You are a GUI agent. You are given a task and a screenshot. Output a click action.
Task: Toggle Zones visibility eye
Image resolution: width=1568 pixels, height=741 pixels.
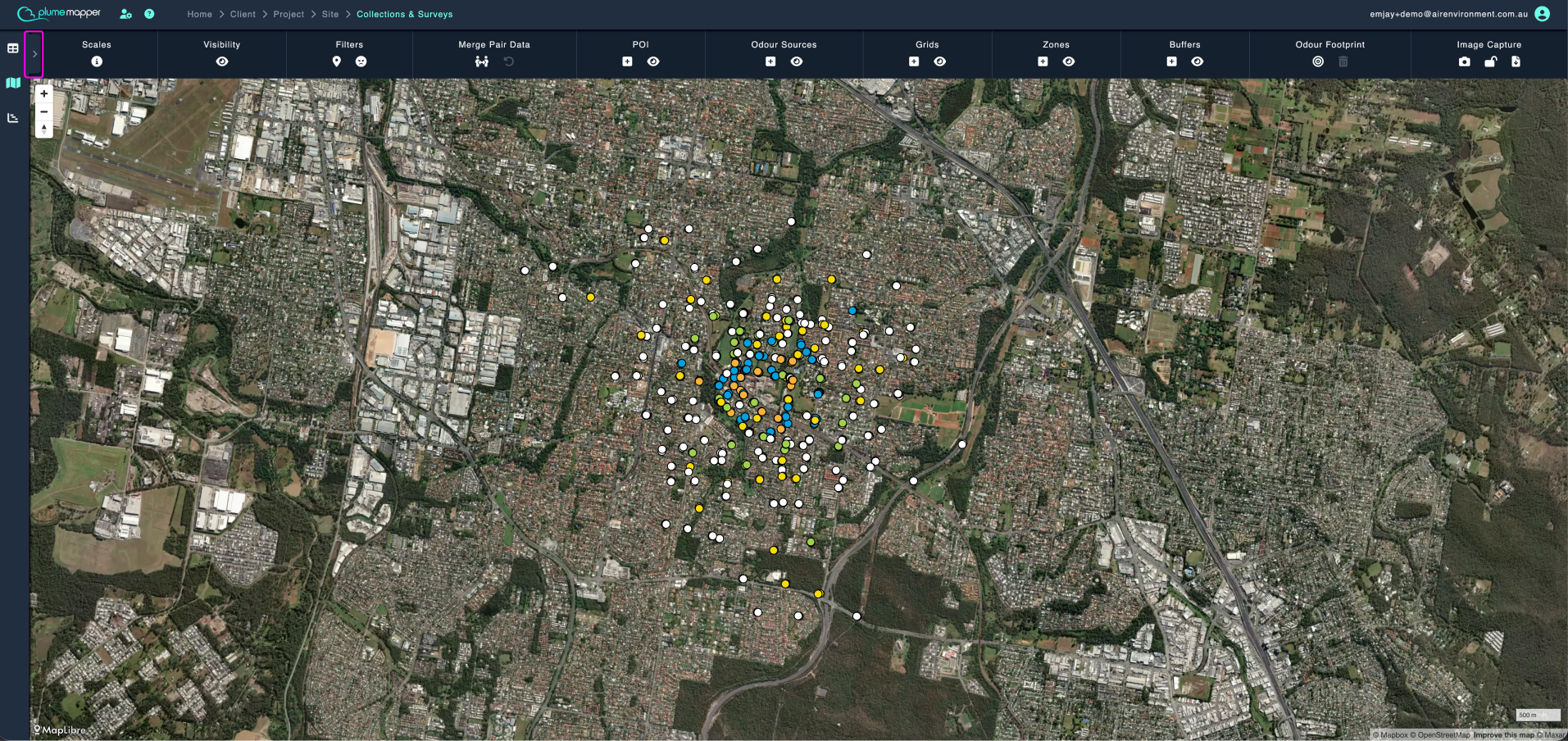pos(1069,61)
